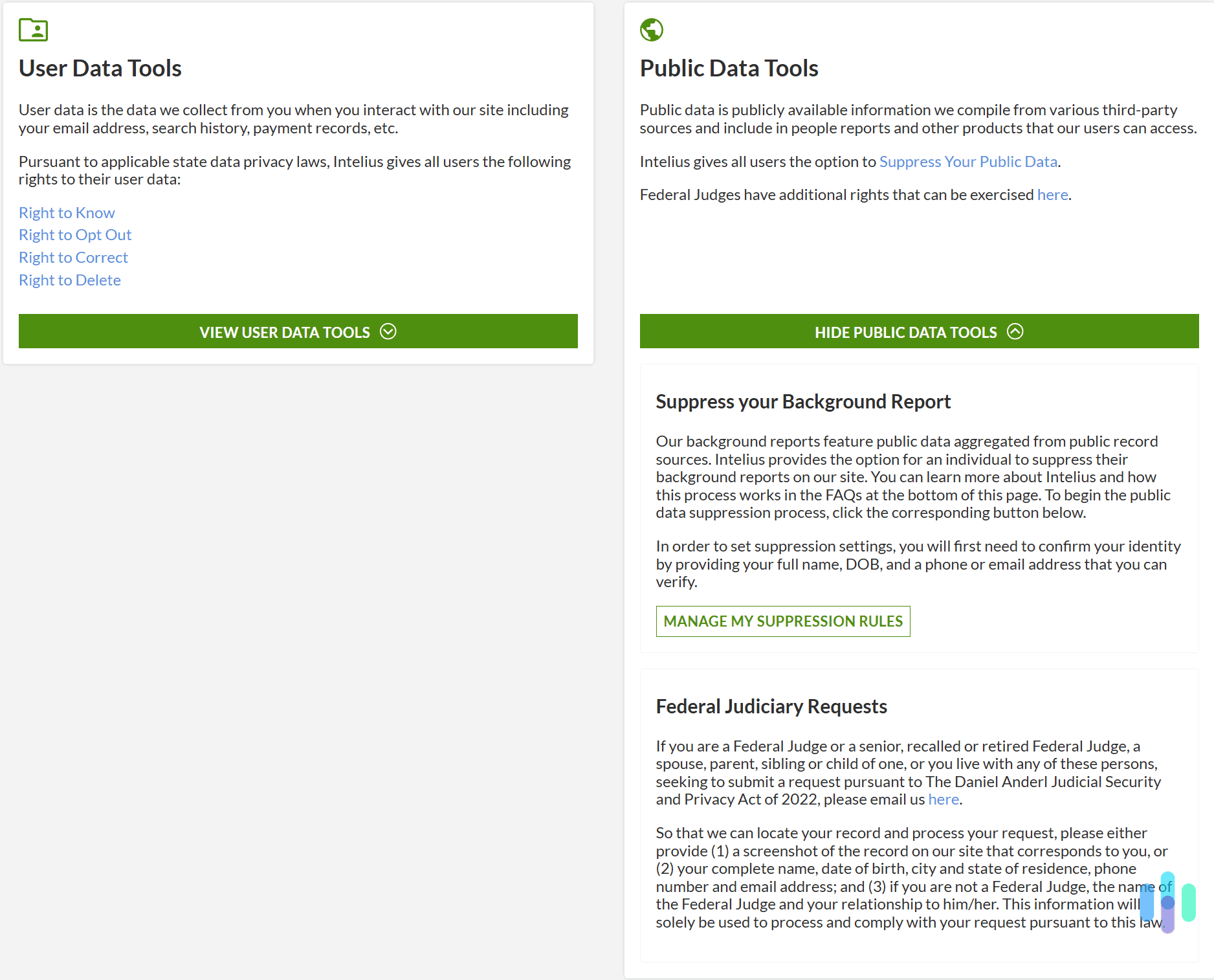Open the Right to Know link
The height and width of the screenshot is (980, 1214).
coord(67,212)
